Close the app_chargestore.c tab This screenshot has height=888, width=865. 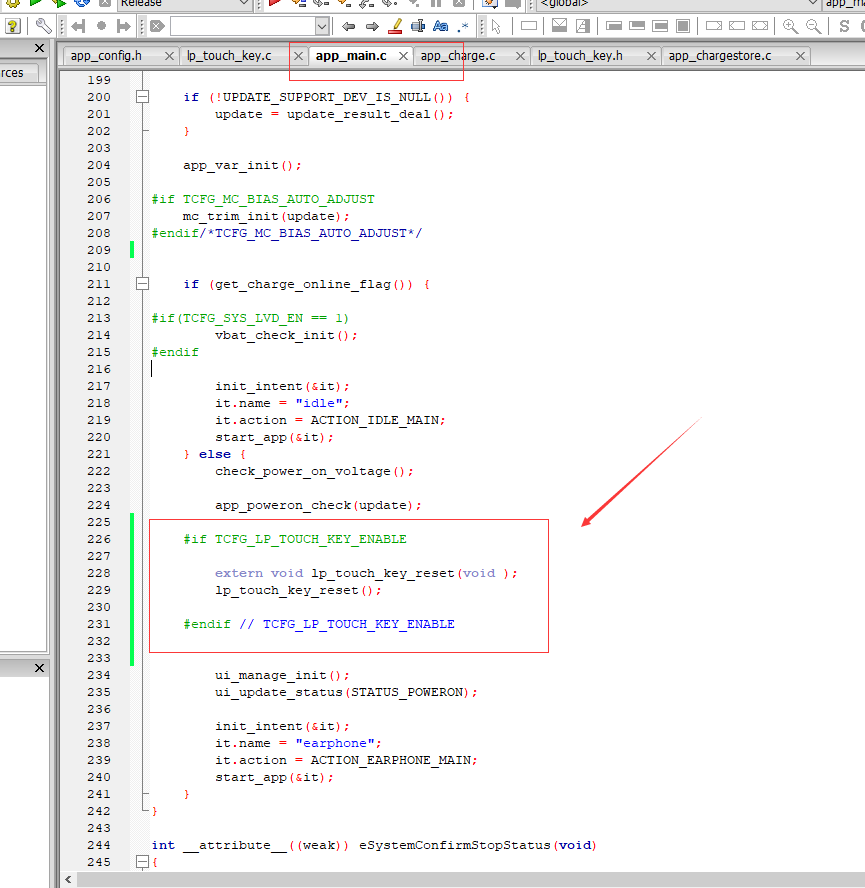[x=800, y=56]
